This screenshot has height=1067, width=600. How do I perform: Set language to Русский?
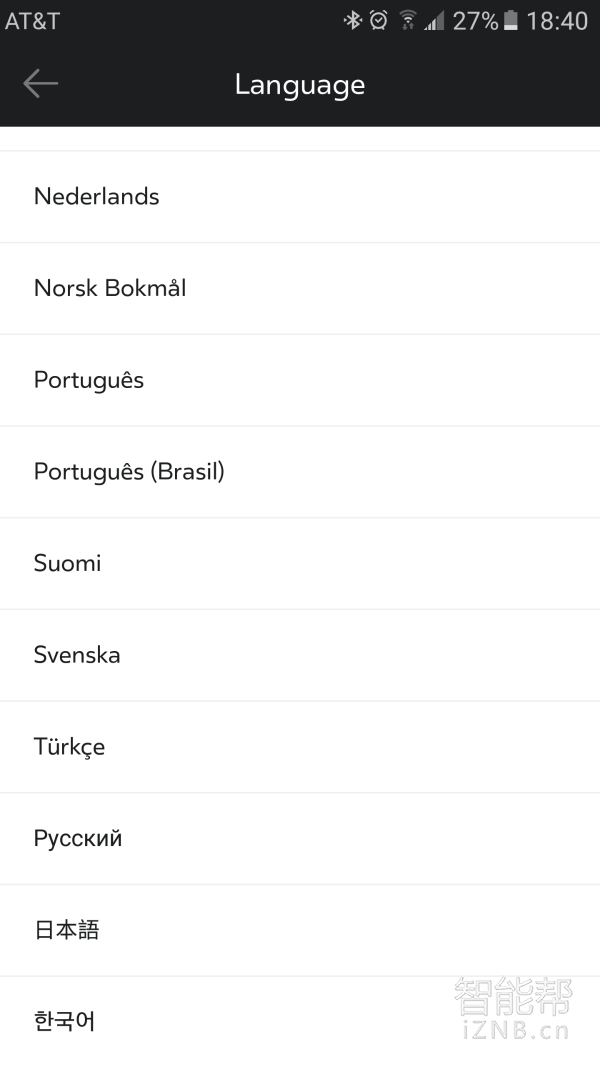point(78,839)
